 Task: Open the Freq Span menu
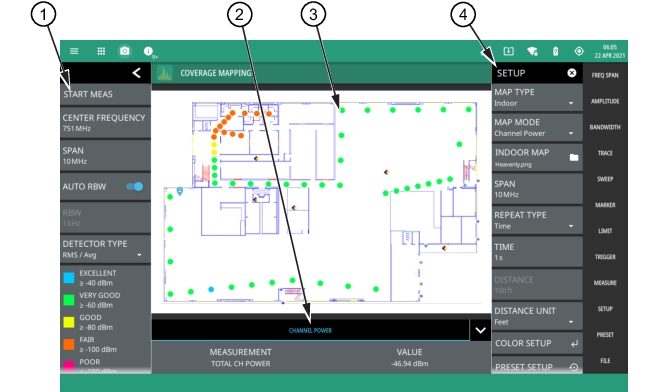click(x=605, y=75)
